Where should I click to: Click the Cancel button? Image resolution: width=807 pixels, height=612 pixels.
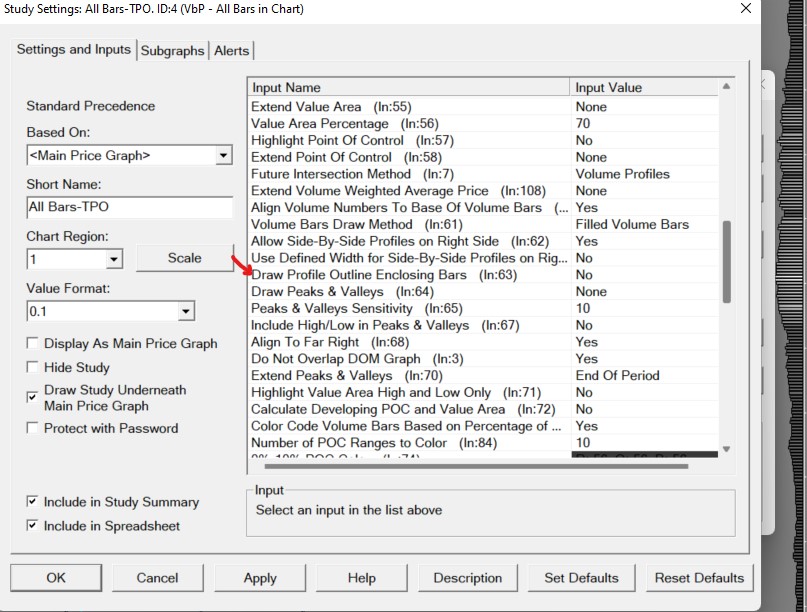[x=157, y=578]
